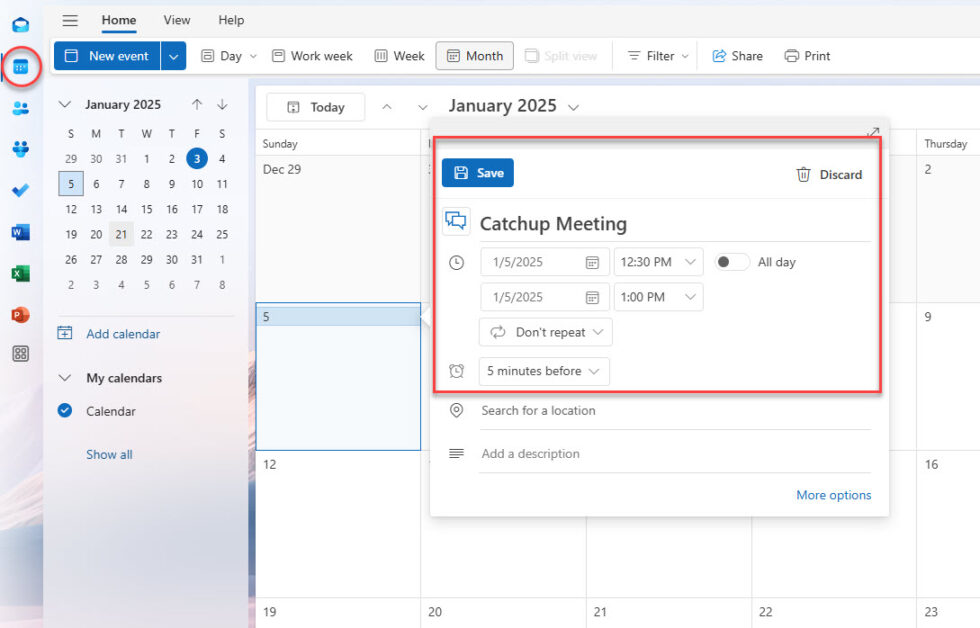Image resolution: width=980 pixels, height=628 pixels.
Task: Click the meeting category chat icon
Action: click(x=456, y=221)
